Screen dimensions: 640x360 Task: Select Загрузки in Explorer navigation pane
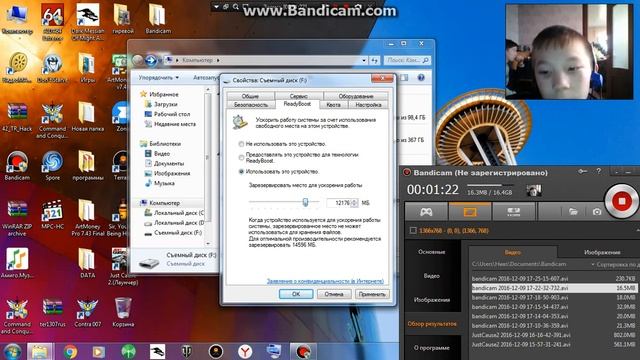tap(165, 104)
